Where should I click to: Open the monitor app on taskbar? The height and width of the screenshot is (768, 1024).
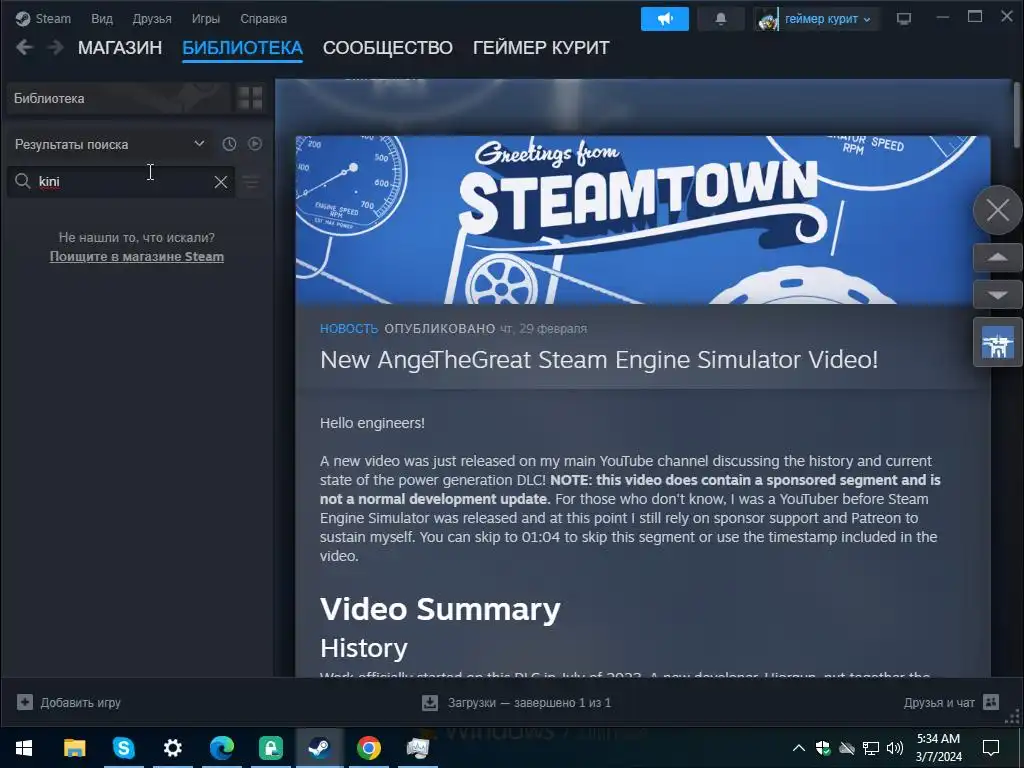tap(417, 748)
